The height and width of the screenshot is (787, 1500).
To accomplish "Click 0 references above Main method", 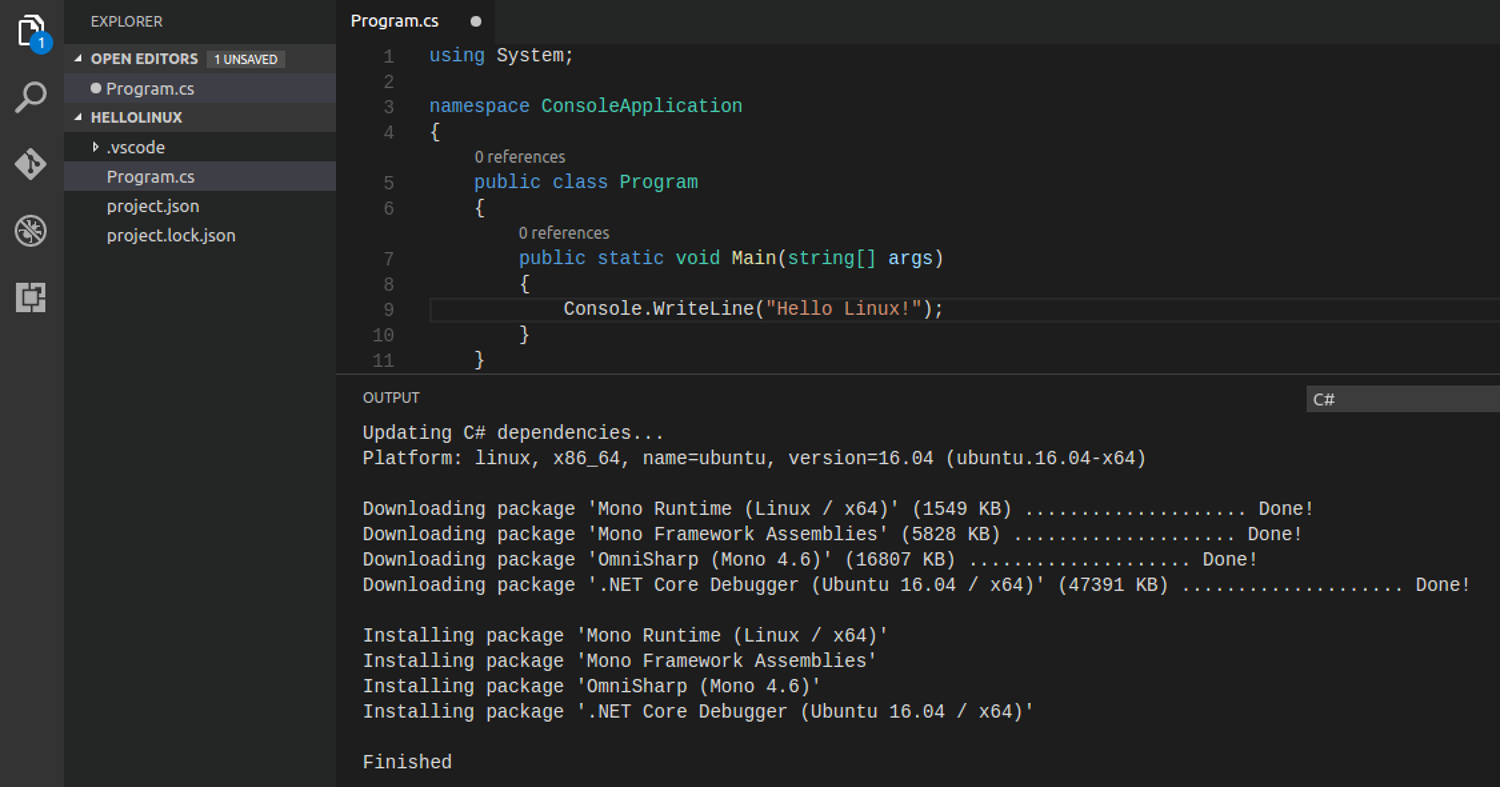I will tap(564, 233).
